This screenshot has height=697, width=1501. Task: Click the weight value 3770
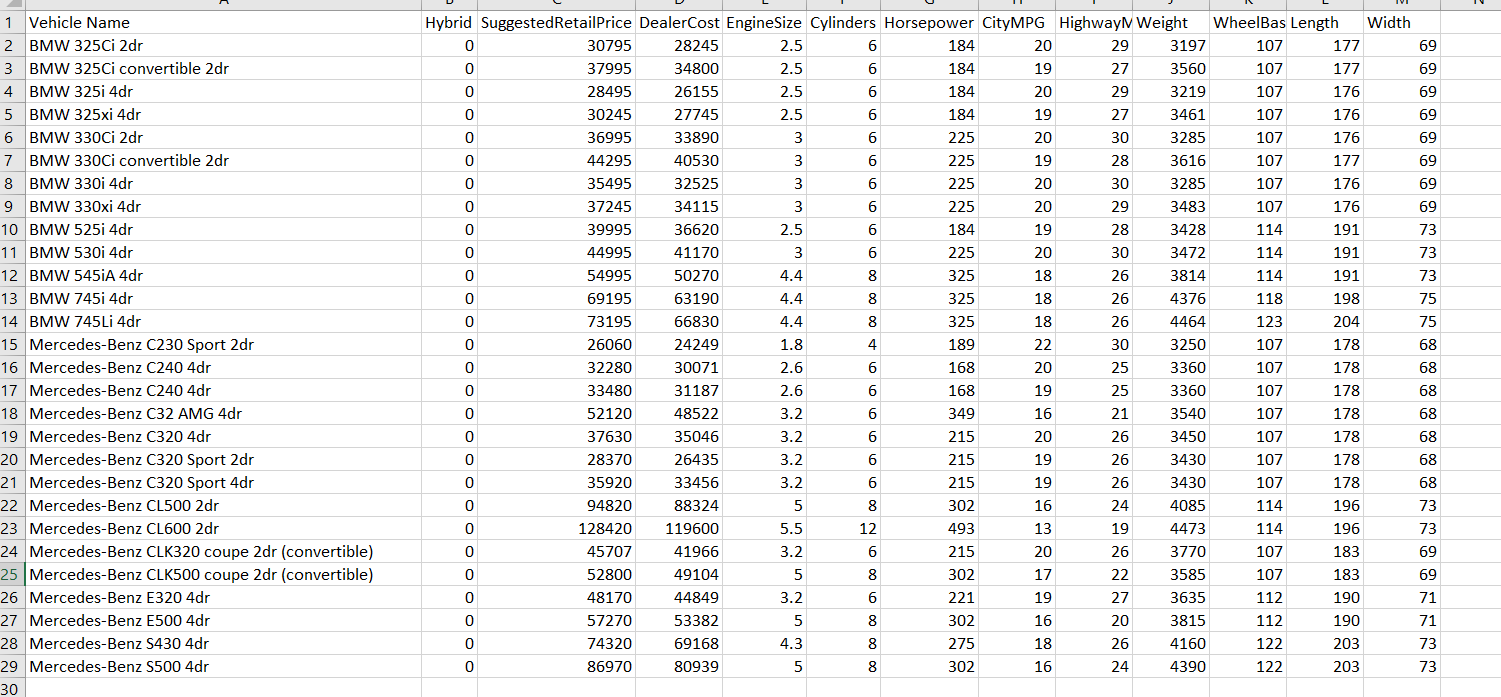pyautogui.click(x=1171, y=551)
